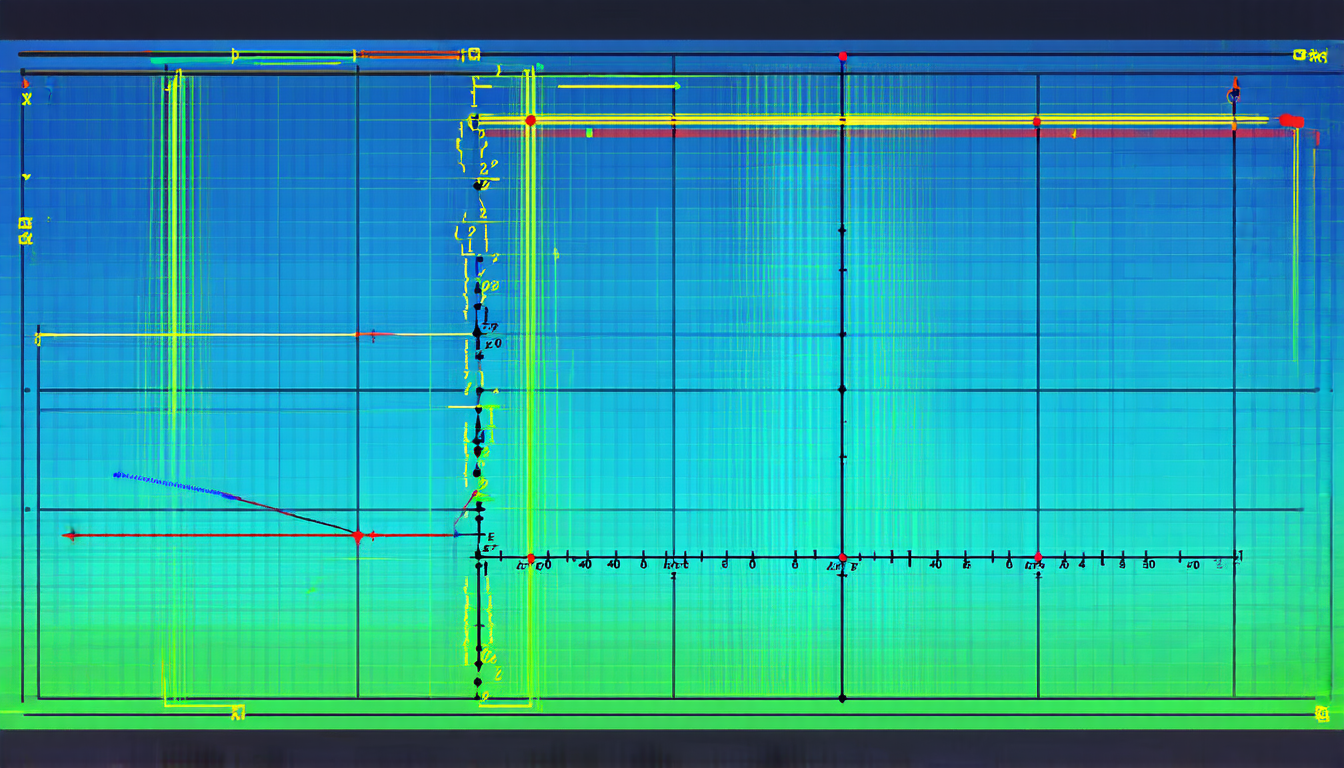The width and height of the screenshot is (1344, 768).
Task: Click the small yellow arrow below the X icon
Action: tap(27, 177)
